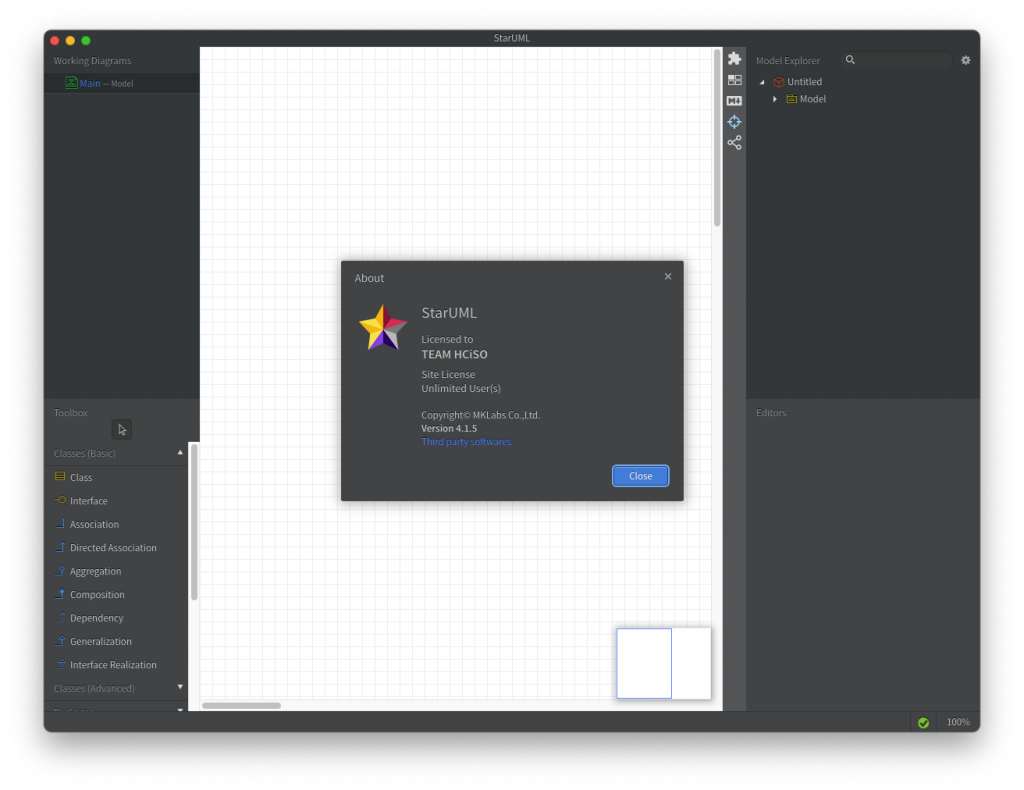
Task: Click the StarUML star logo
Action: click(383, 328)
